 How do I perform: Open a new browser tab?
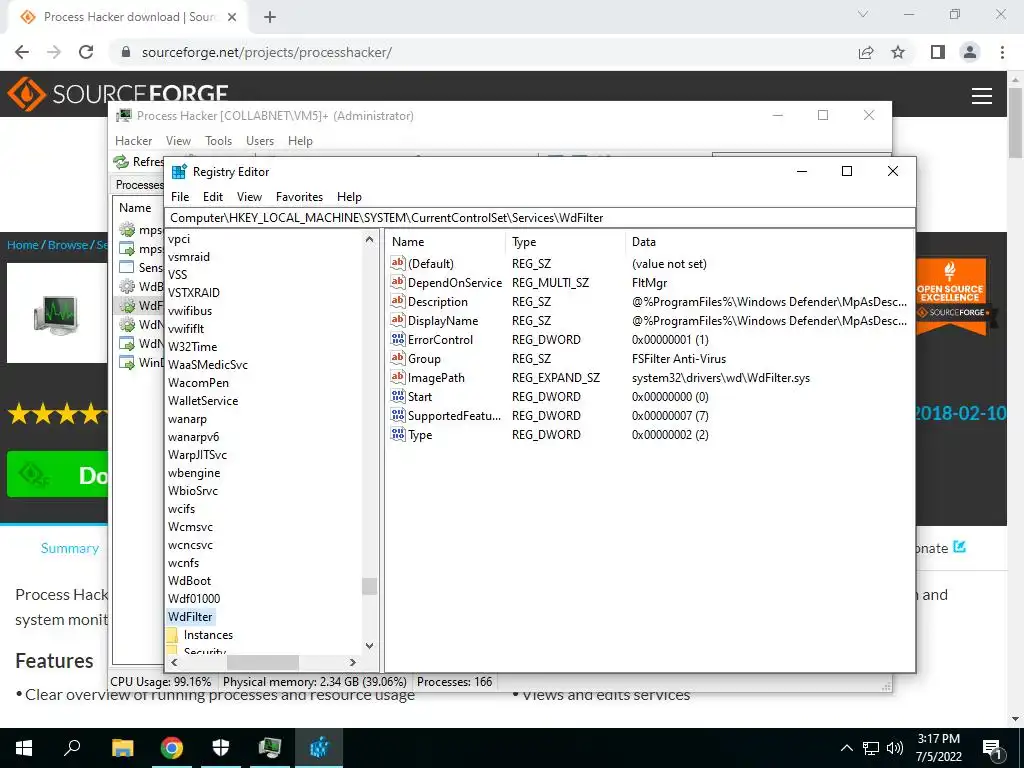[270, 17]
